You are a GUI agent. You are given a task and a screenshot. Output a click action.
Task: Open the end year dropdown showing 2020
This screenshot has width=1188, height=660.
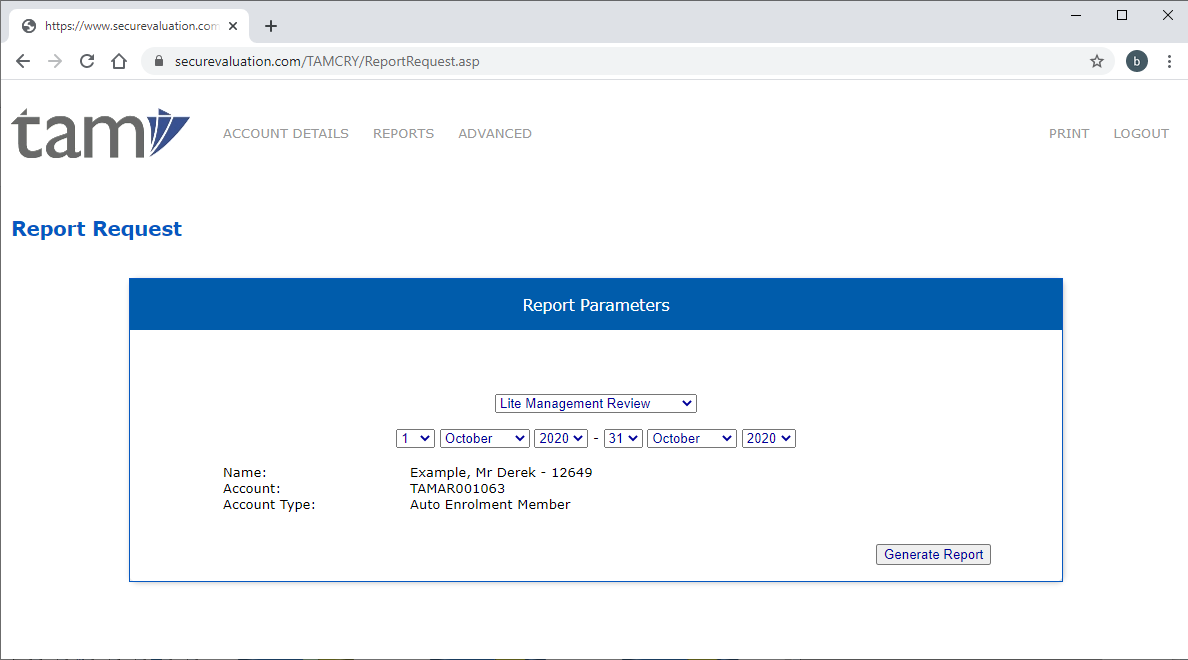pyautogui.click(x=768, y=439)
